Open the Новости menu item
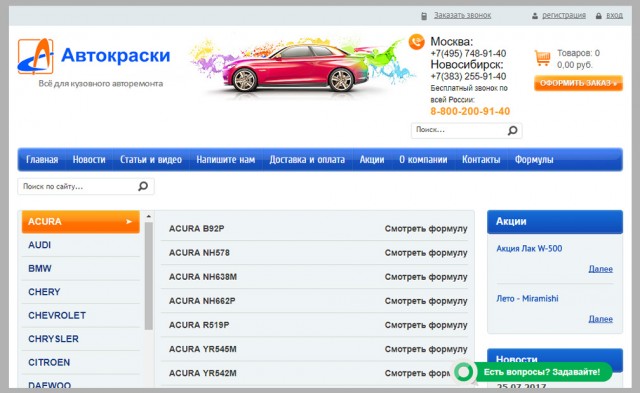Screen dimensions: 640x393 click(x=89, y=160)
